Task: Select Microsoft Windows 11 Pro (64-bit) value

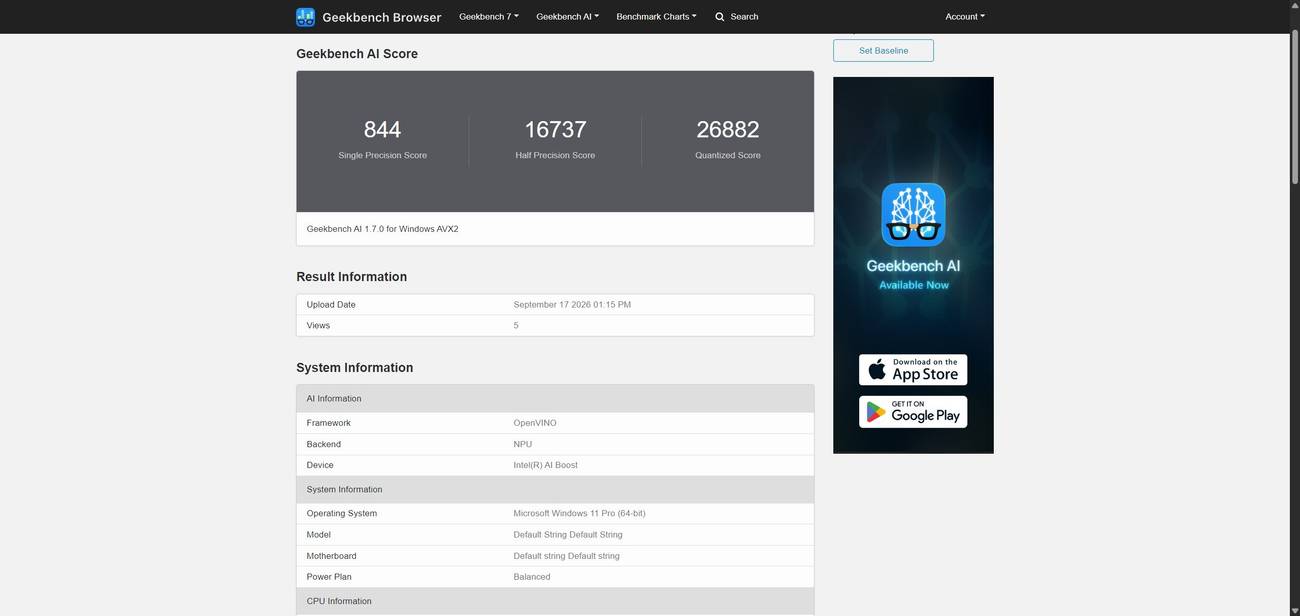Action: tap(579, 514)
